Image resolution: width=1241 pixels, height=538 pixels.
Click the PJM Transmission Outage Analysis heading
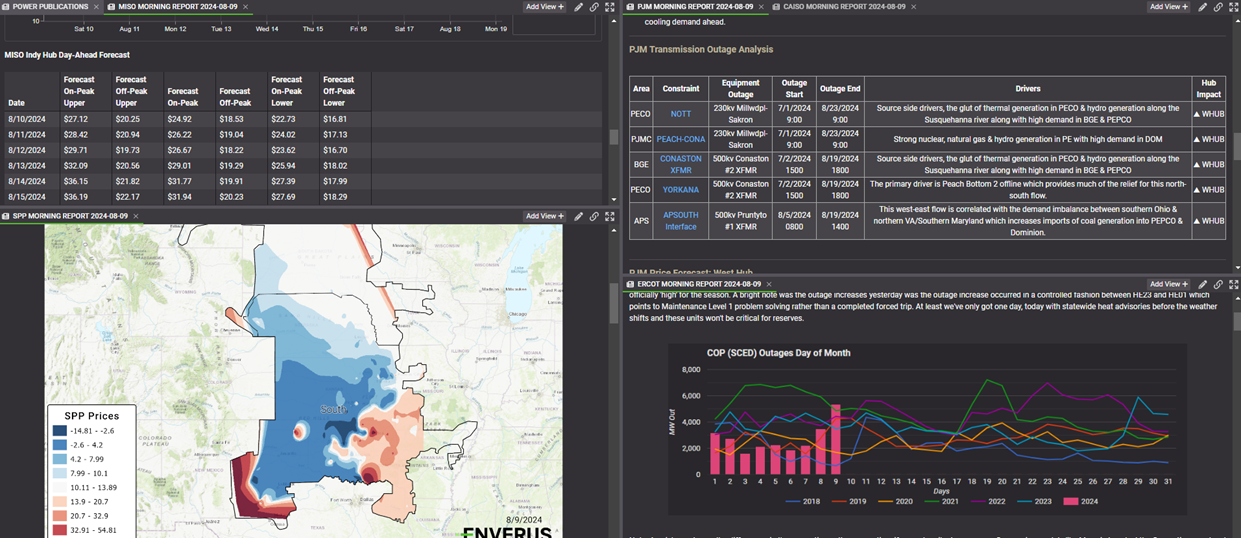click(701, 49)
